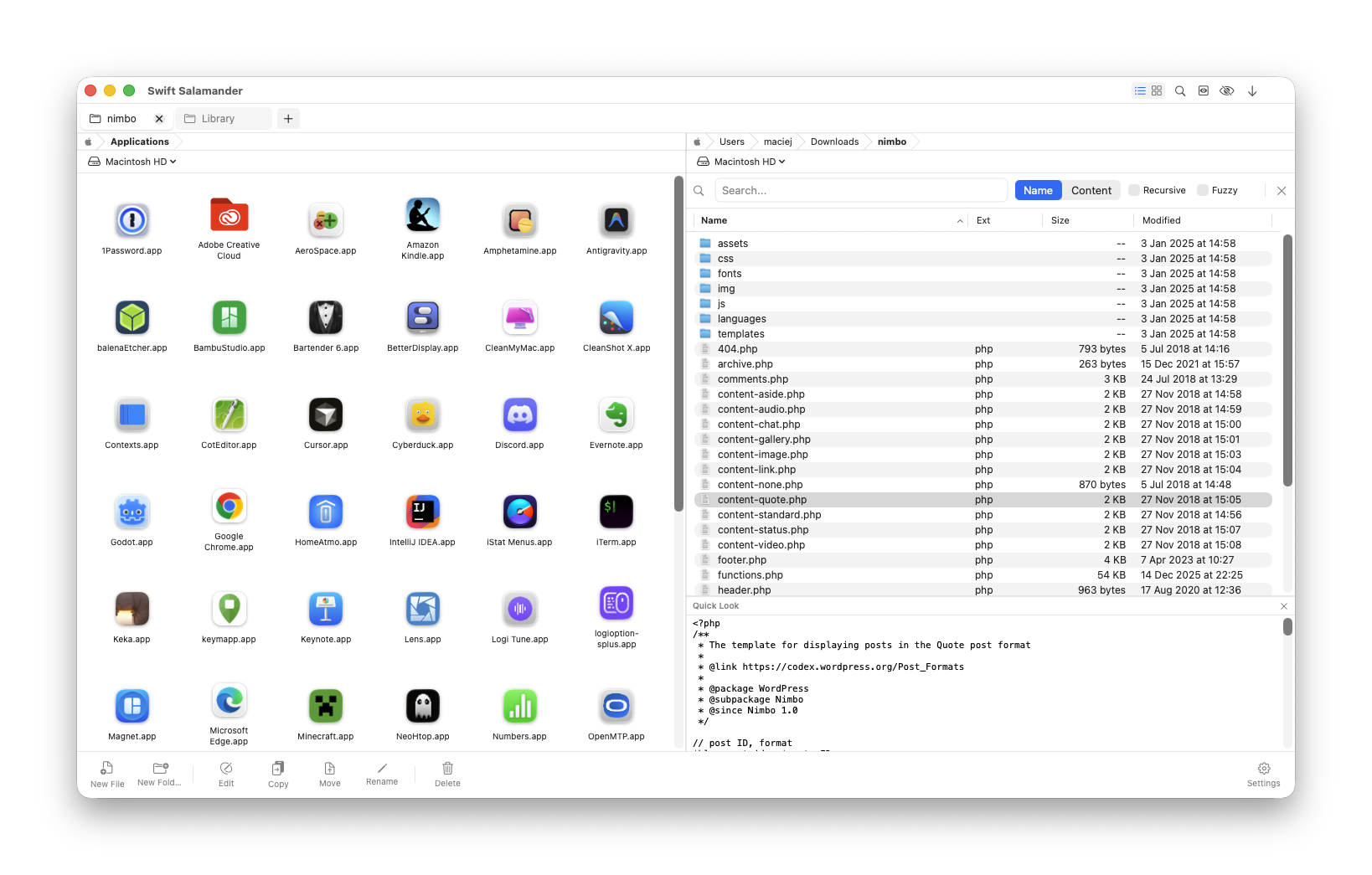1372x875 pixels.
Task: Sort by the Name column header
Action: click(x=714, y=220)
